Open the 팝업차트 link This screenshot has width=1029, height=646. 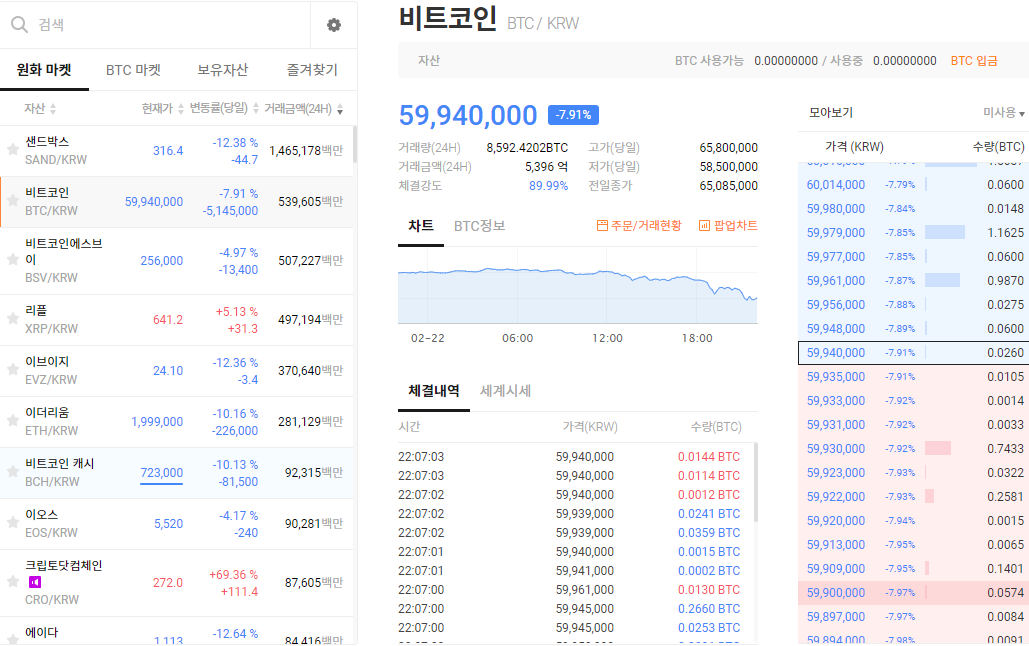pyautogui.click(x=728, y=226)
